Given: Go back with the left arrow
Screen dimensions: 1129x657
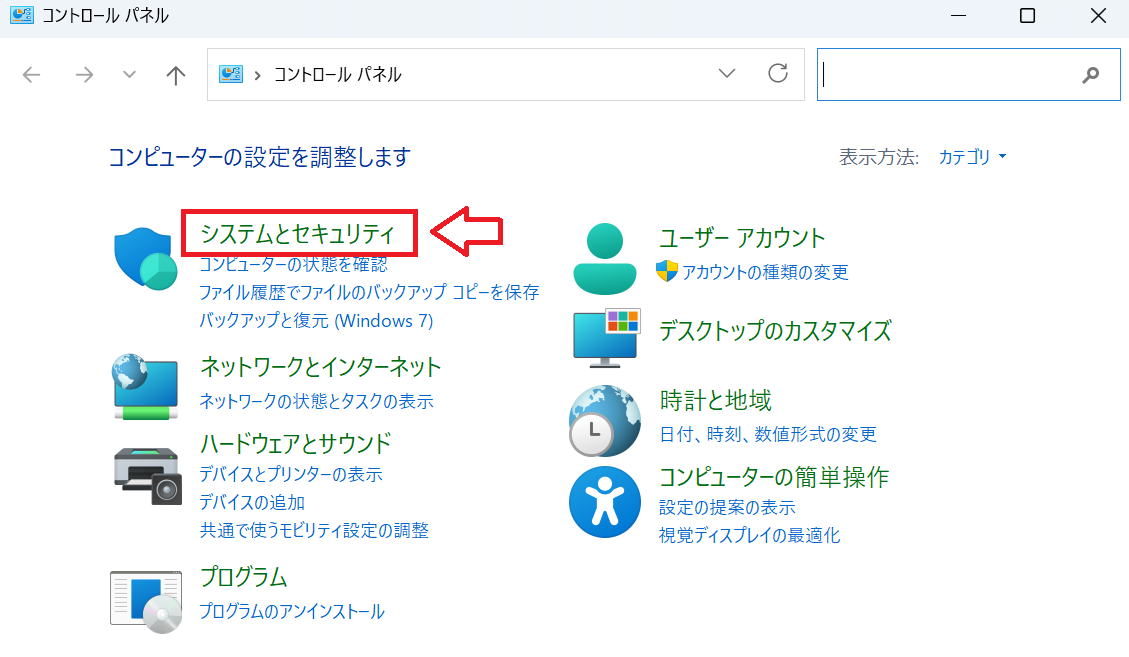Looking at the screenshot, I should tap(32, 74).
